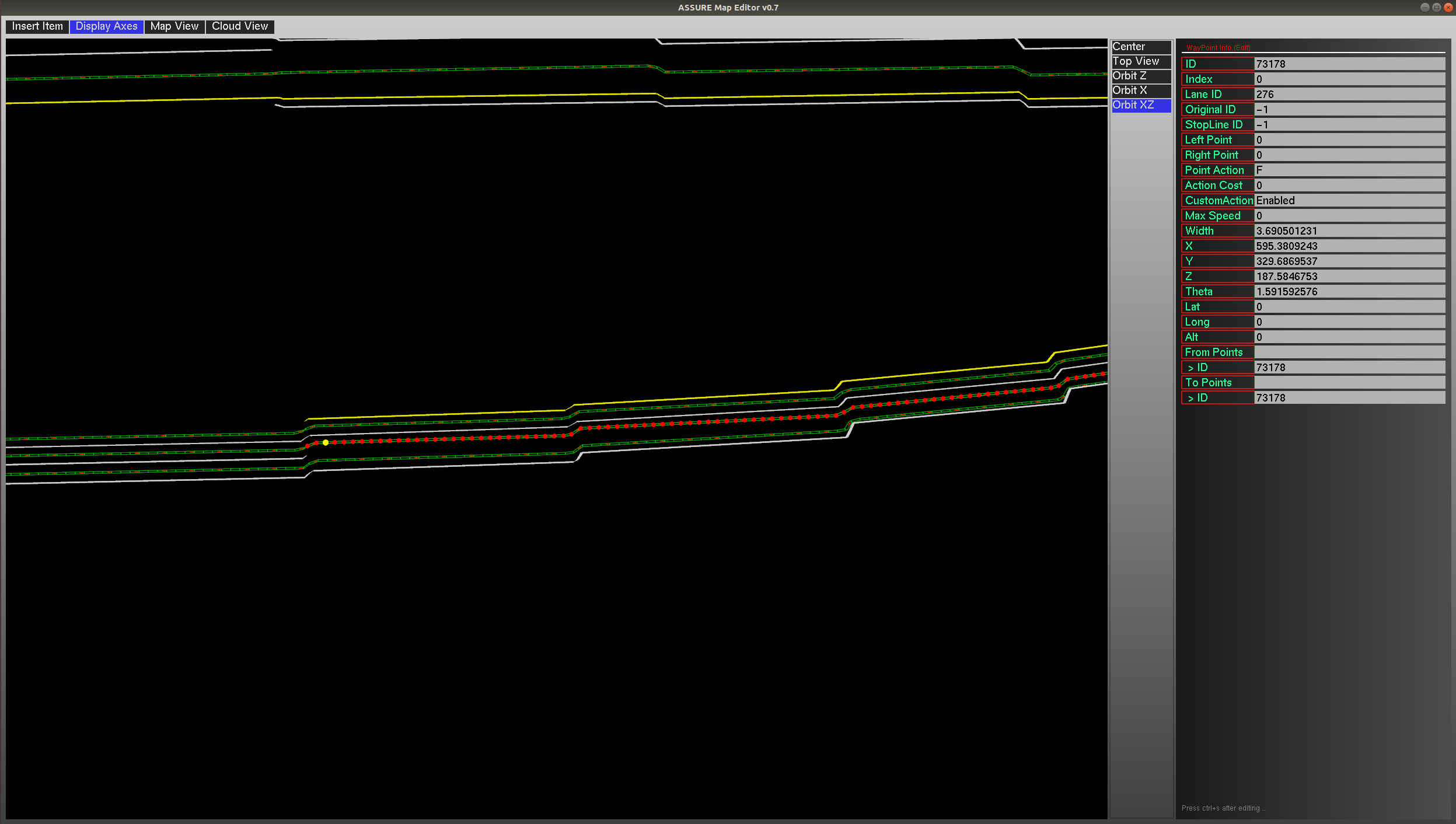Open the Cloud View menu

click(x=240, y=26)
